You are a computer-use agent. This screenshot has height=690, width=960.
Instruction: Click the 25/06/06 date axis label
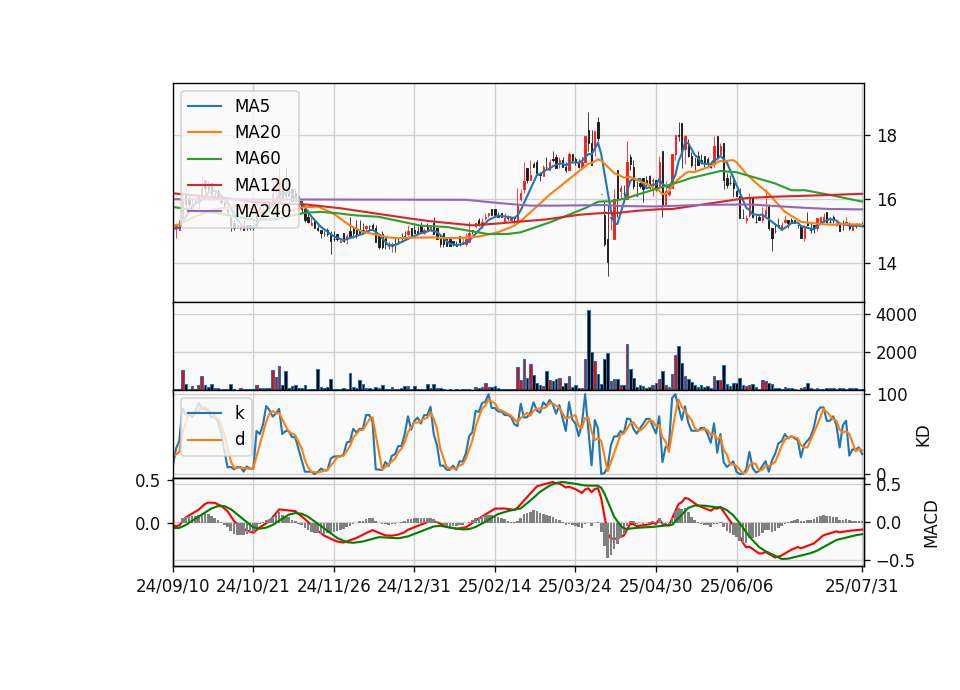coord(737,586)
